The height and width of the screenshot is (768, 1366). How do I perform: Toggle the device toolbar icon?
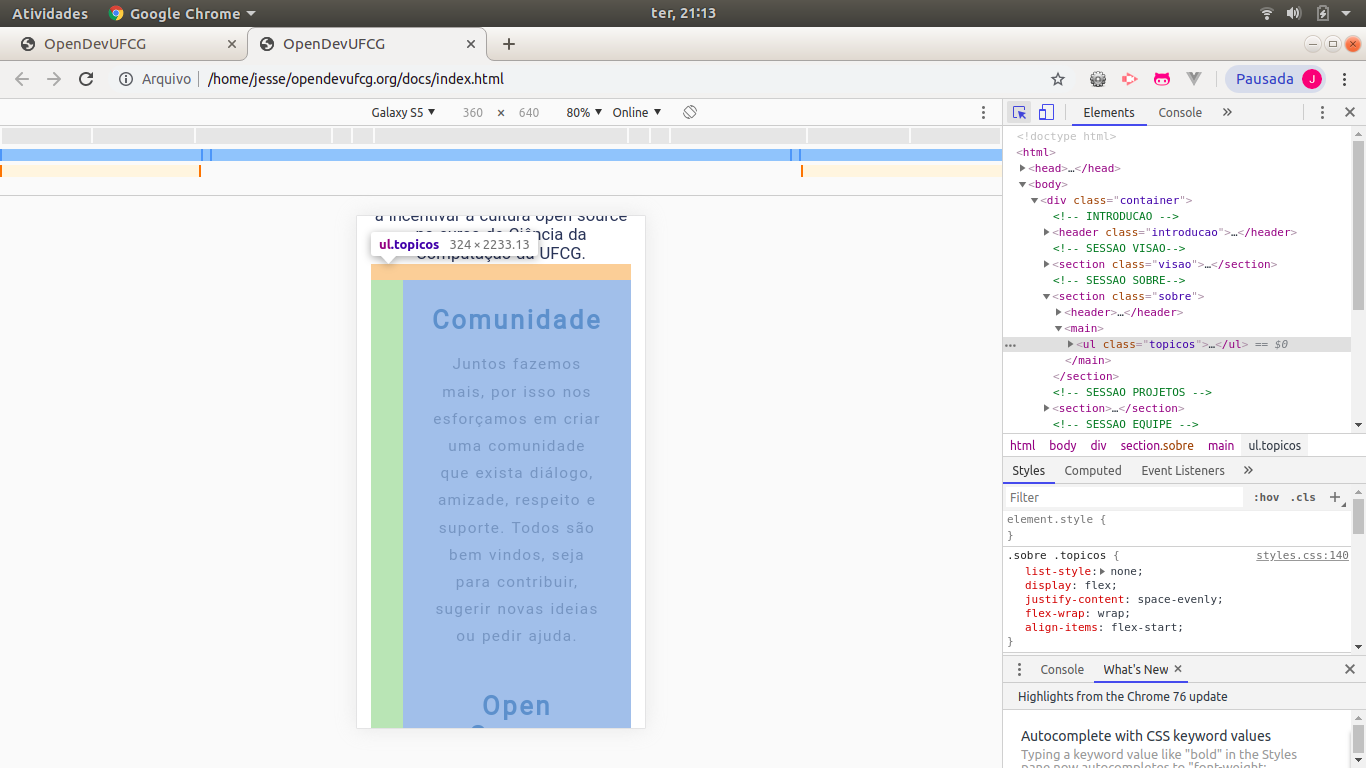pos(1046,112)
